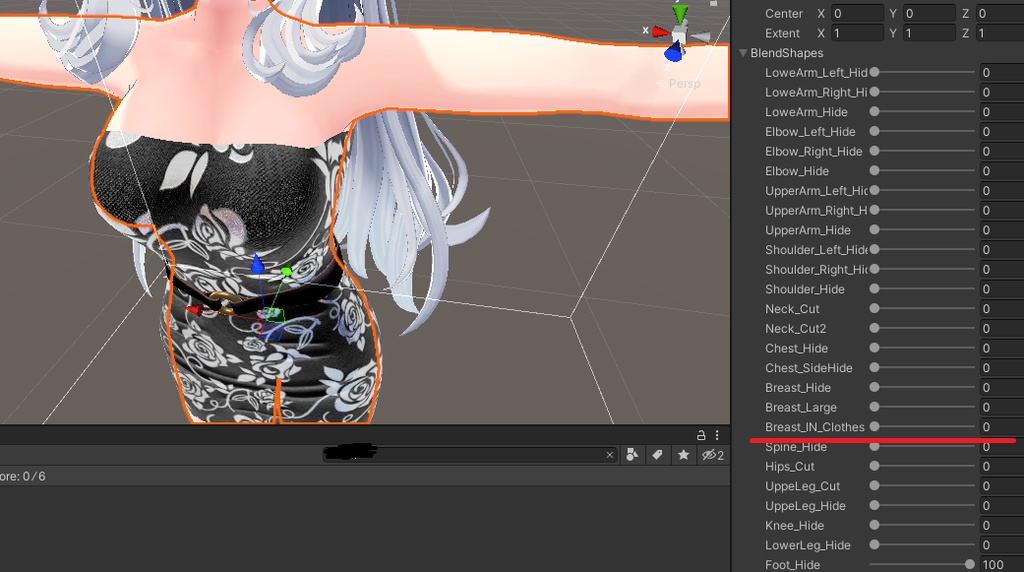Click the UpperArm_Hide slider handle
The width and height of the screenshot is (1024, 572).
point(874,230)
